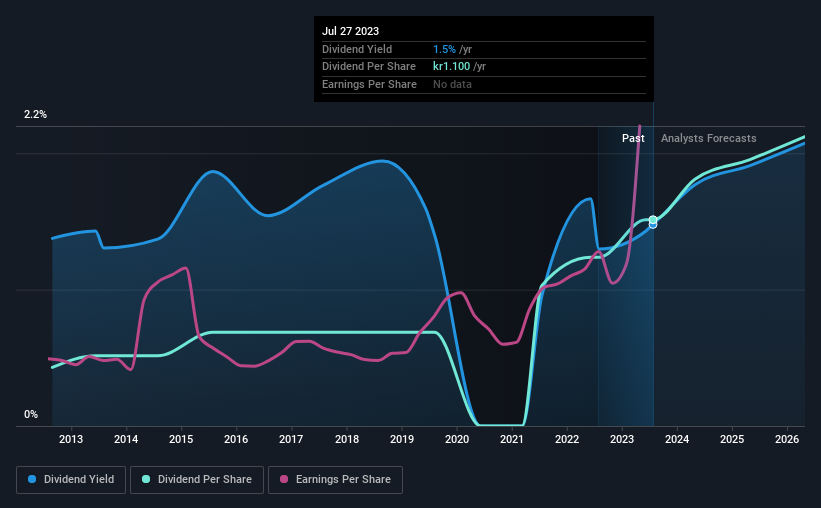The image size is (821, 508).
Task: Click the blue Dividend Yield legend dot
Action: [x=32, y=479]
